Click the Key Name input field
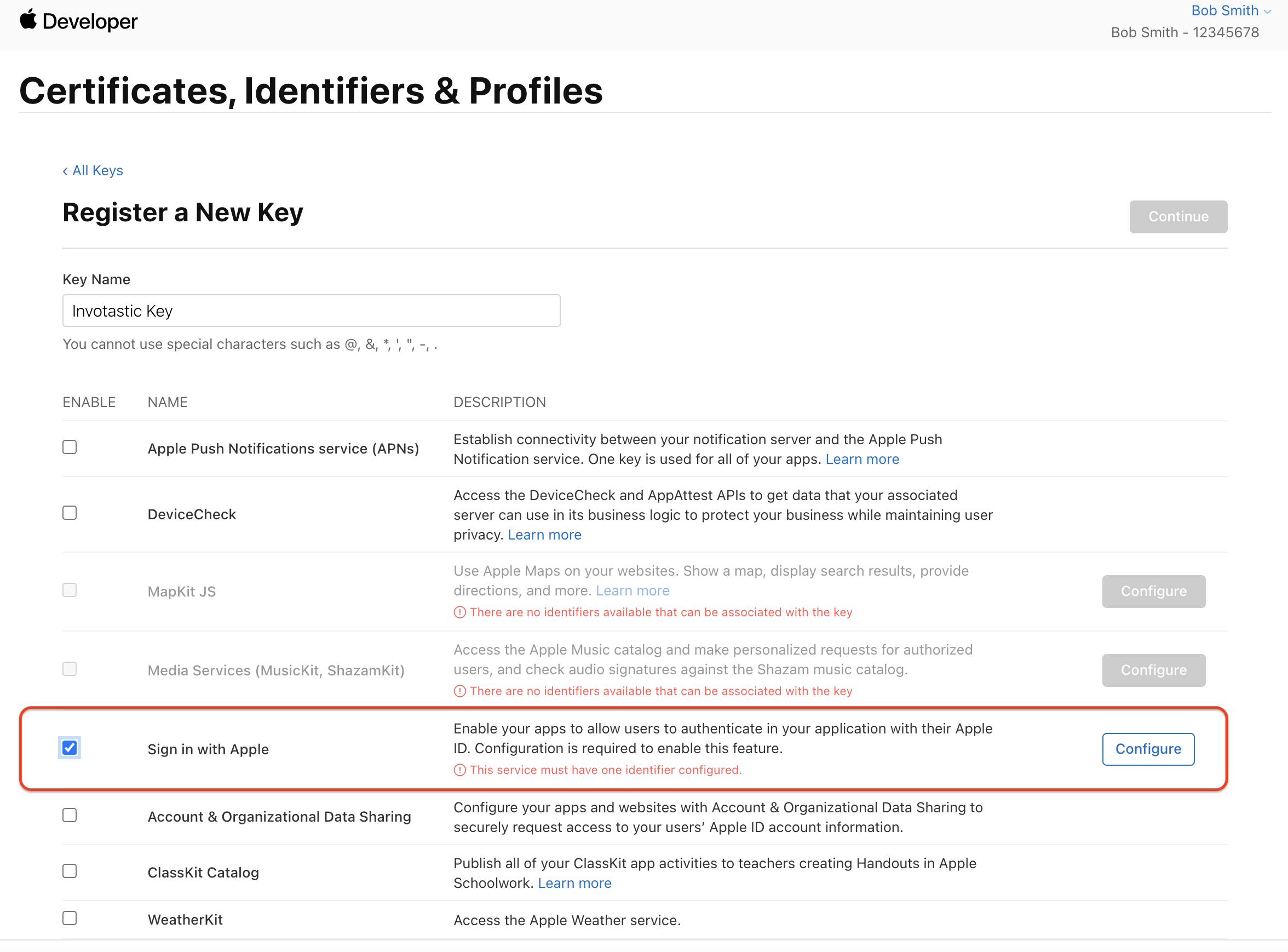The height and width of the screenshot is (952, 1288). click(311, 311)
